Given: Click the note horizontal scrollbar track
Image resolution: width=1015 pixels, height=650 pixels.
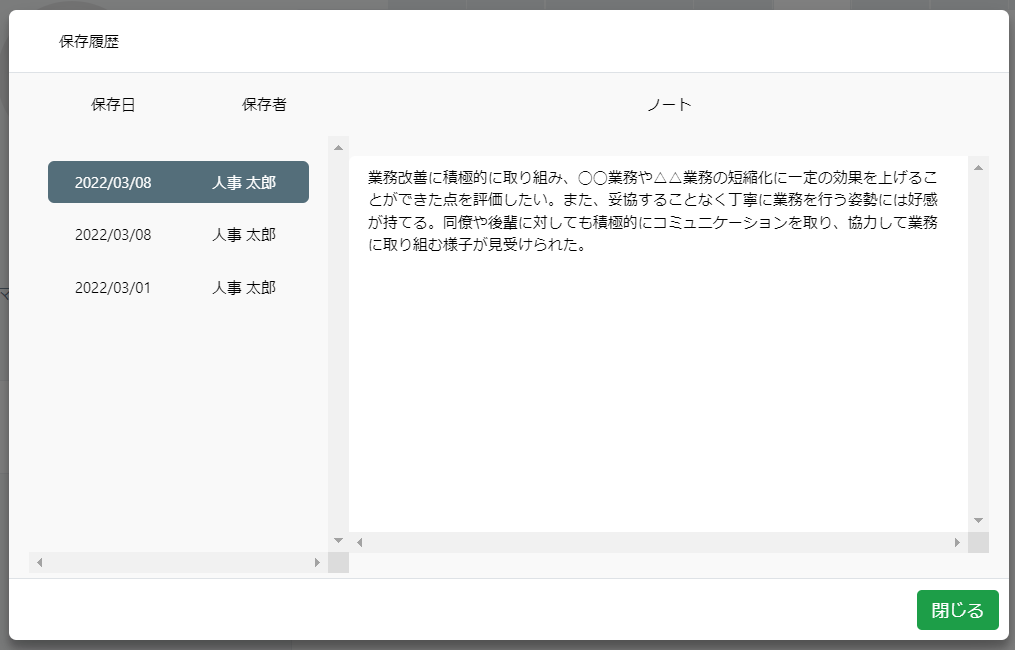Looking at the screenshot, I should click(658, 542).
